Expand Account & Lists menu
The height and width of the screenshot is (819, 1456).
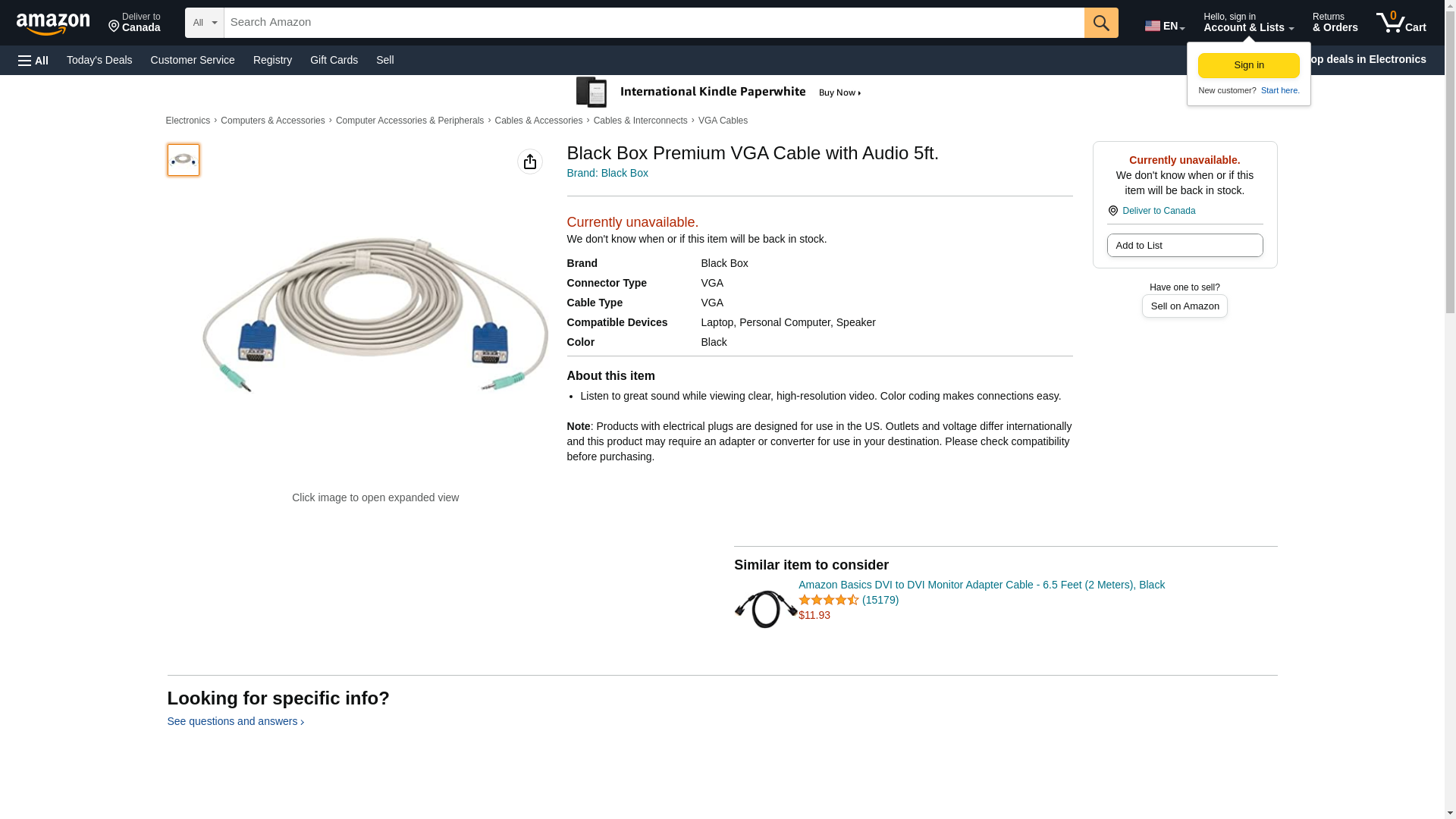click(1248, 23)
